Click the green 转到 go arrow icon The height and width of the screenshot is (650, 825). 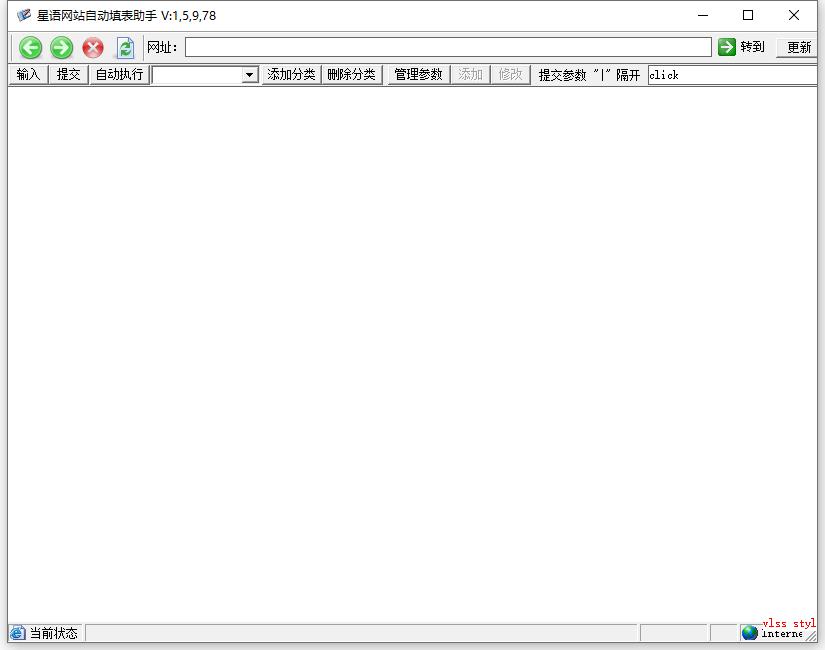pyautogui.click(x=727, y=47)
